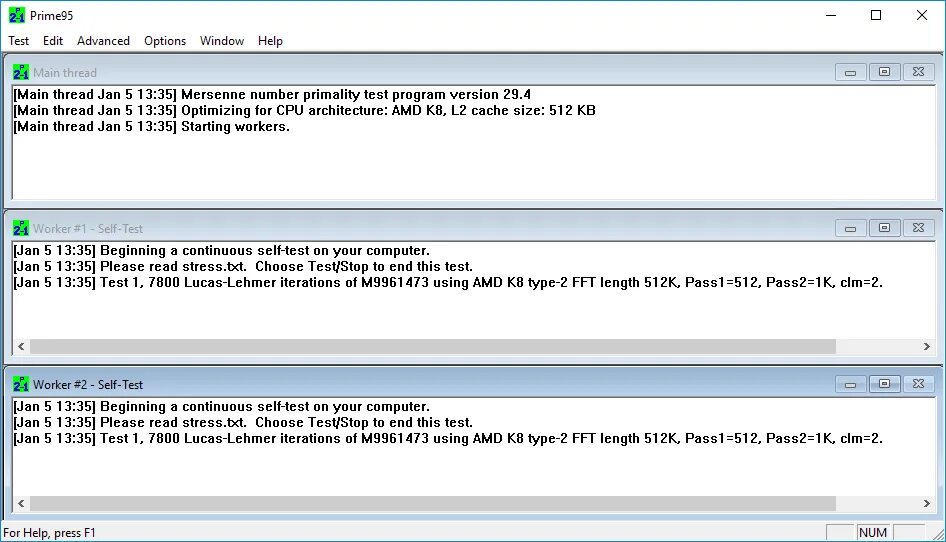This screenshot has width=946, height=542.
Task: Close the Prime95 application window
Action: click(922, 15)
